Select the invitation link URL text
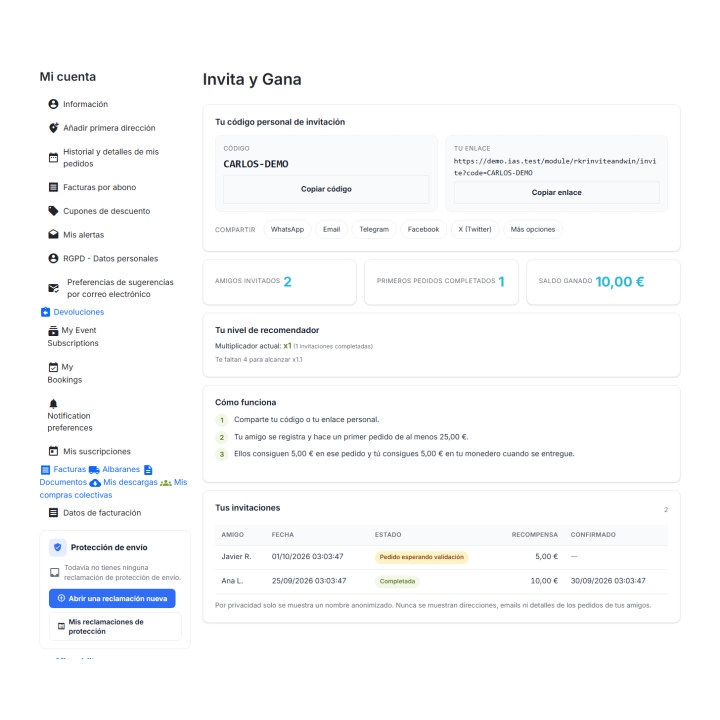The height and width of the screenshot is (720, 720). click(555, 167)
